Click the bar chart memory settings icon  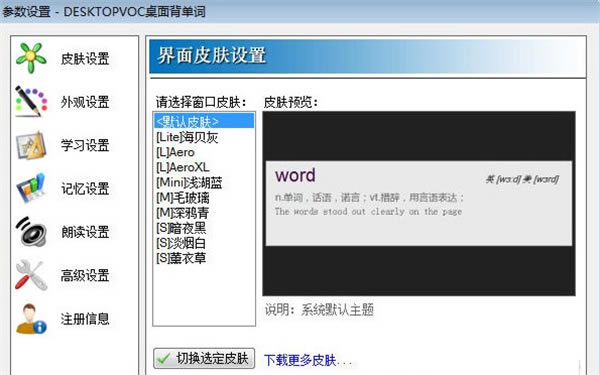(31, 188)
